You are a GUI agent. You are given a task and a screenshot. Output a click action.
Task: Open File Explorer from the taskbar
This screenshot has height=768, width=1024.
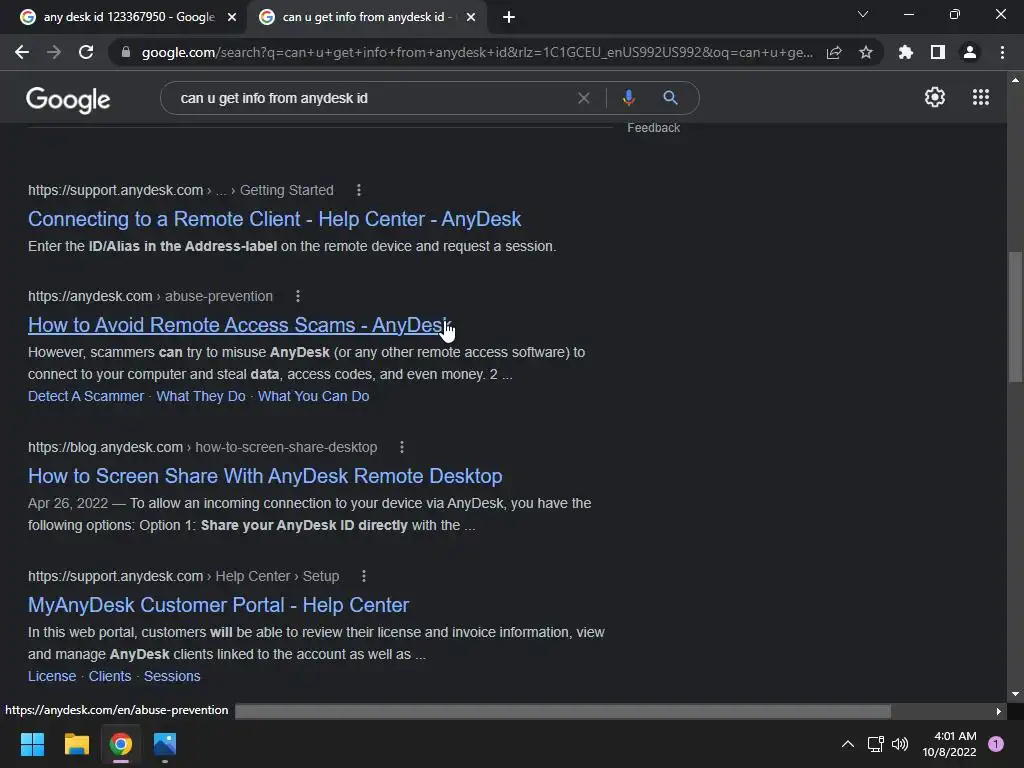(76, 744)
